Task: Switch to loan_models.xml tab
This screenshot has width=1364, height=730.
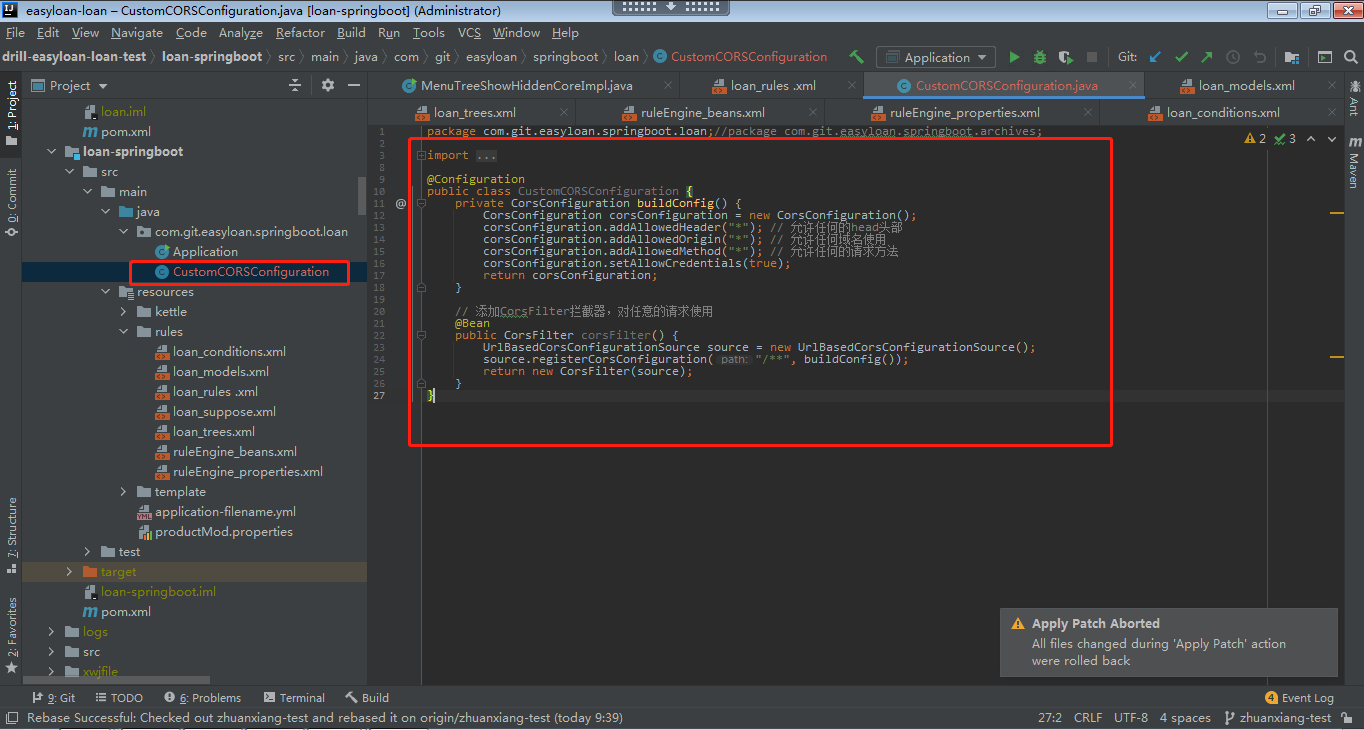Action: click(x=1246, y=86)
